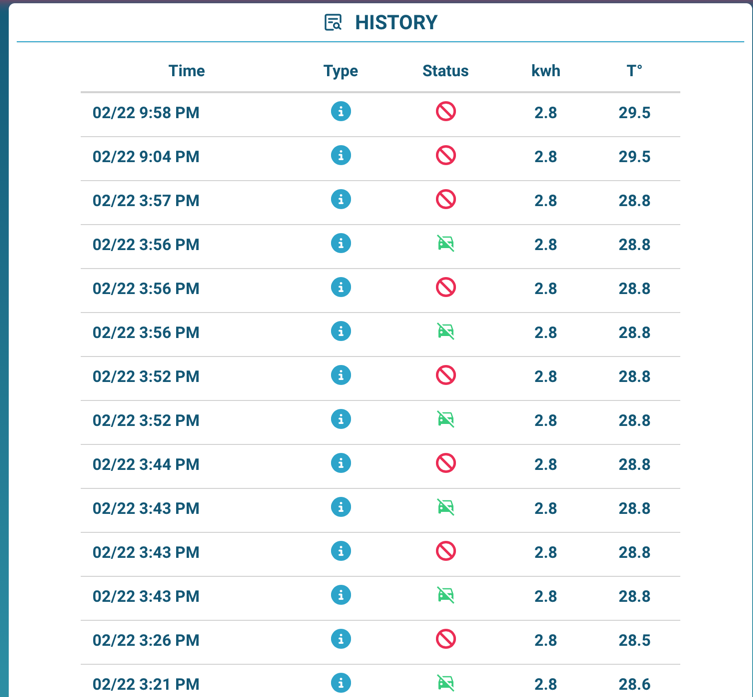Click info icon in 3:26 PM row
Image resolution: width=753 pixels, height=697 pixels.
coord(341,639)
